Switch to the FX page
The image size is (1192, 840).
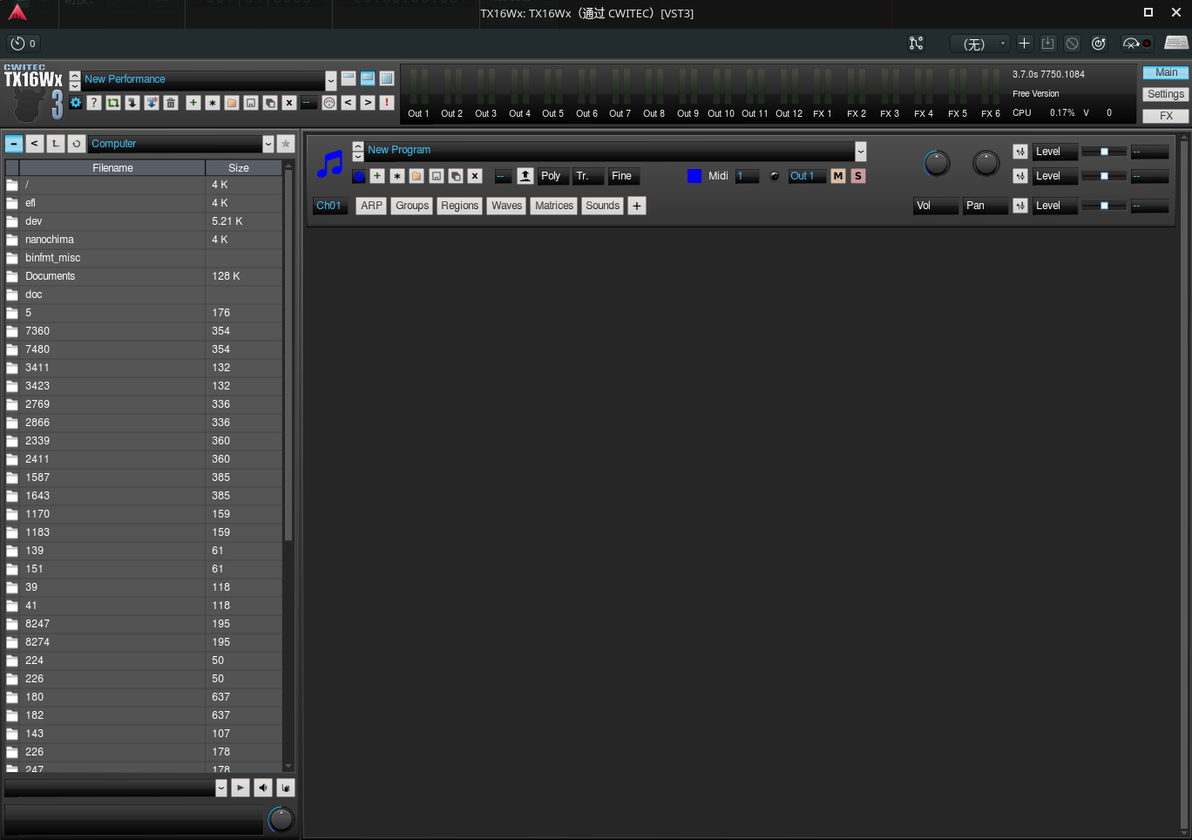pos(1165,116)
